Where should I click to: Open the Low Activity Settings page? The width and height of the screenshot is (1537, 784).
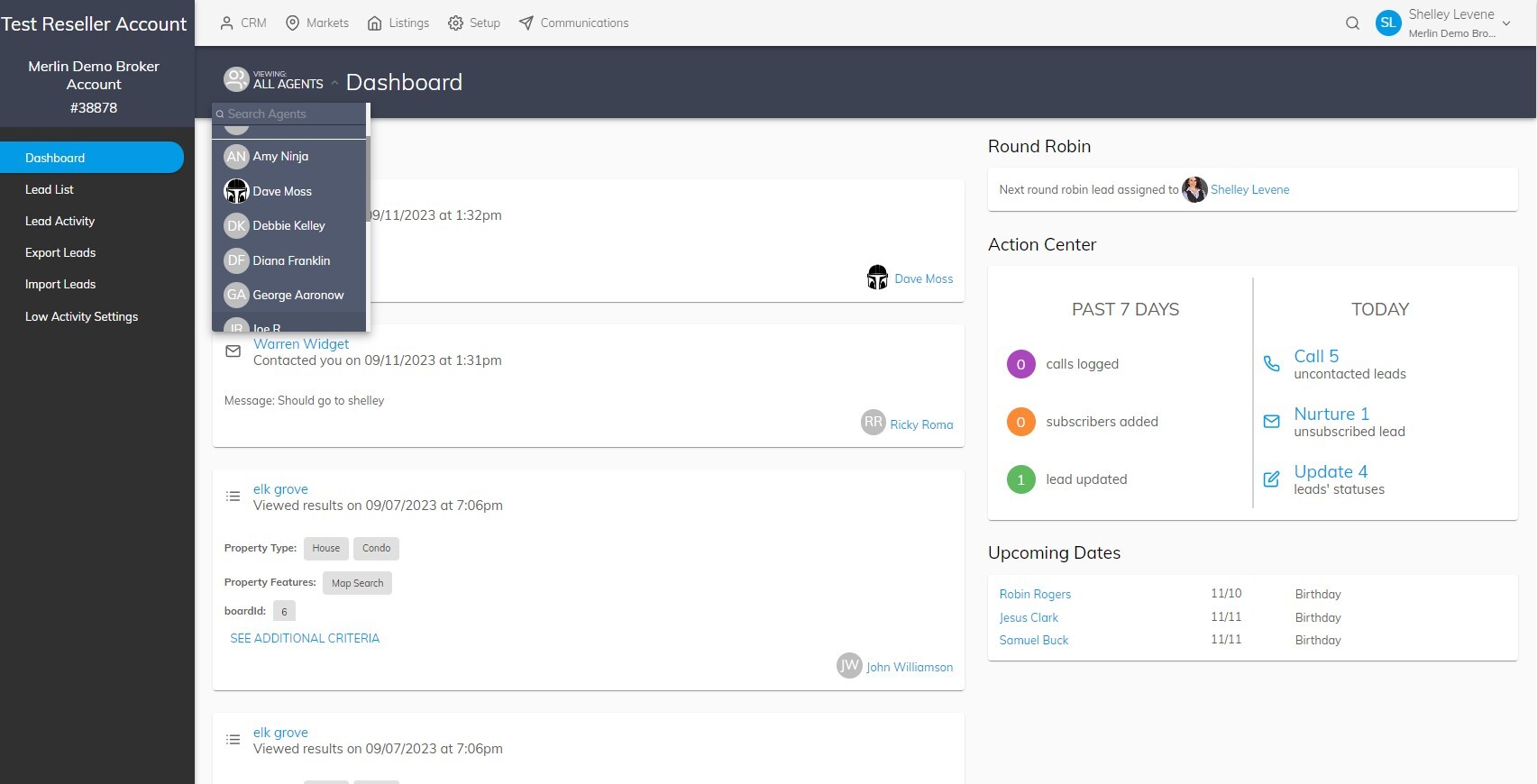(81, 317)
